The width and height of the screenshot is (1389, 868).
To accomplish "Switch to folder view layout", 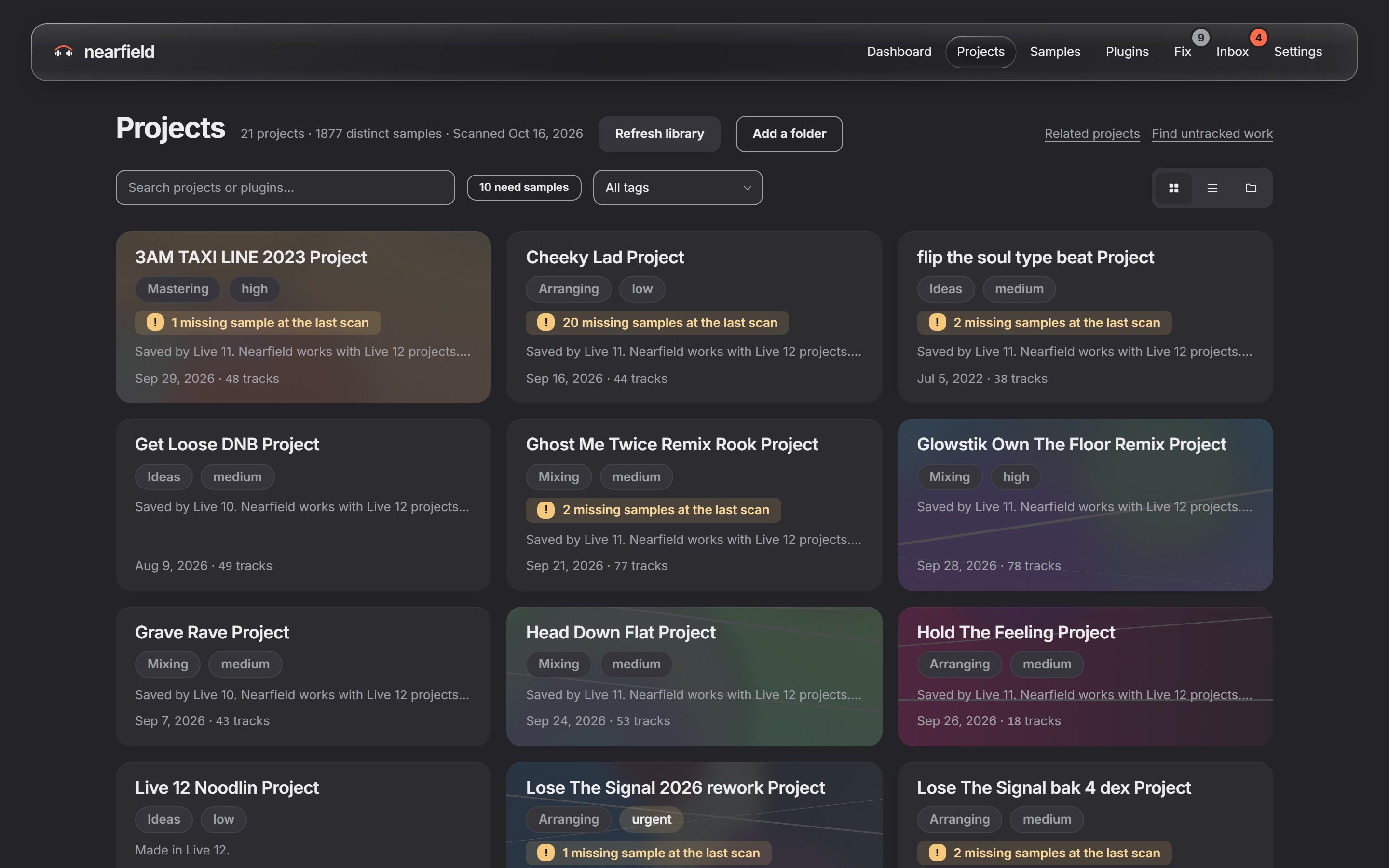I will pos(1250,188).
